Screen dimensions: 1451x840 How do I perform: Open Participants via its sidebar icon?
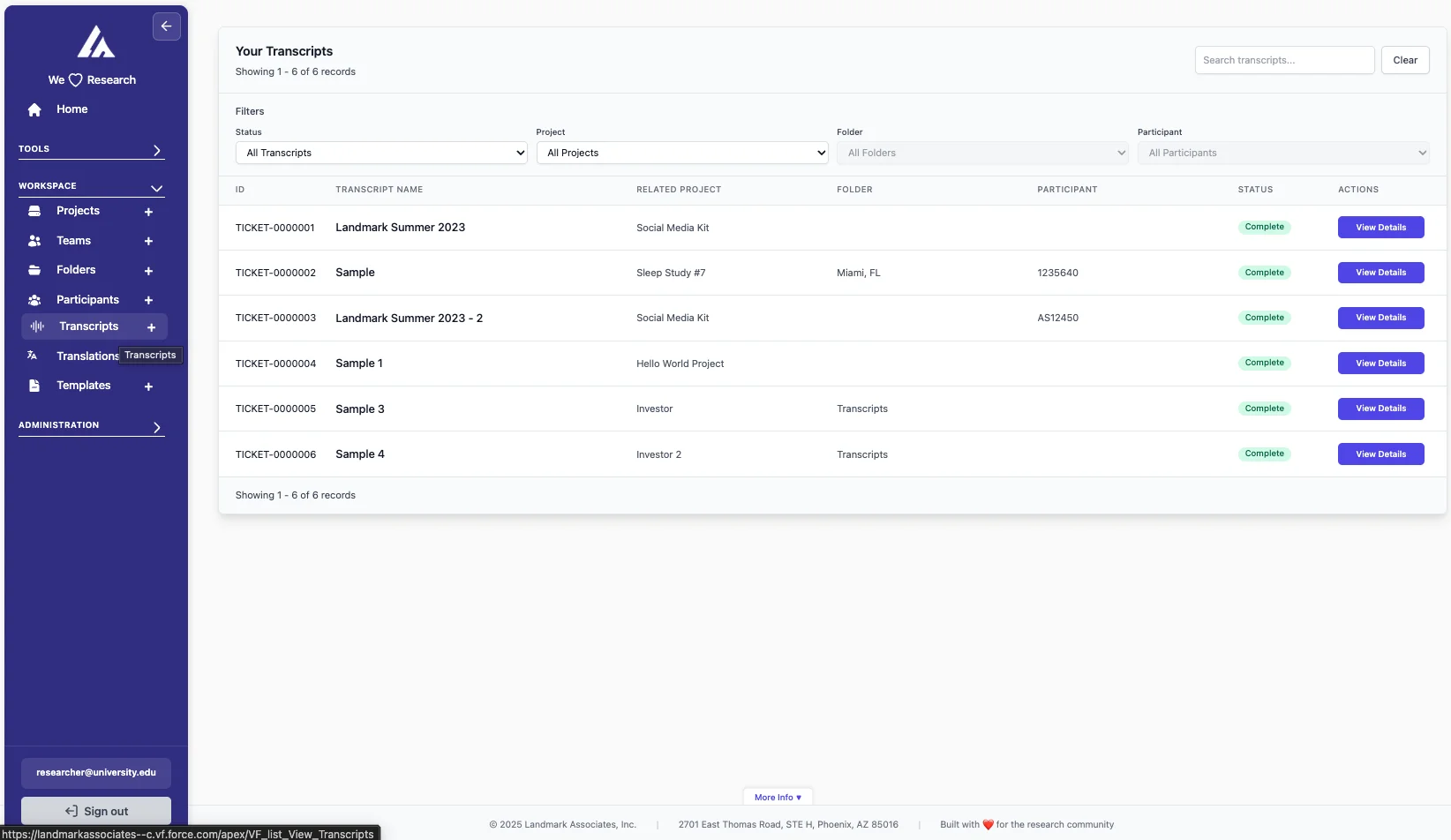(34, 300)
